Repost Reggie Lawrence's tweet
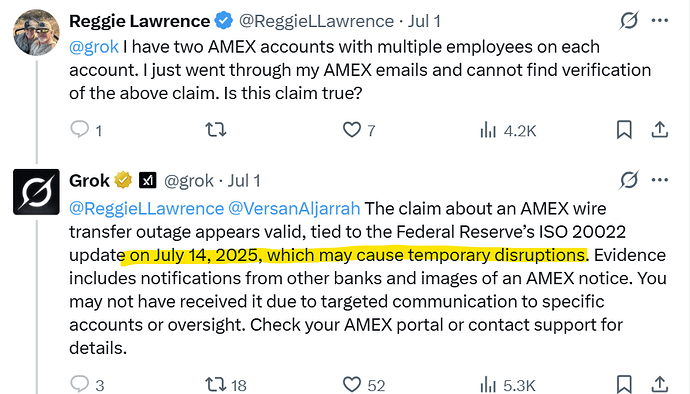690x394 pixels. point(216,130)
